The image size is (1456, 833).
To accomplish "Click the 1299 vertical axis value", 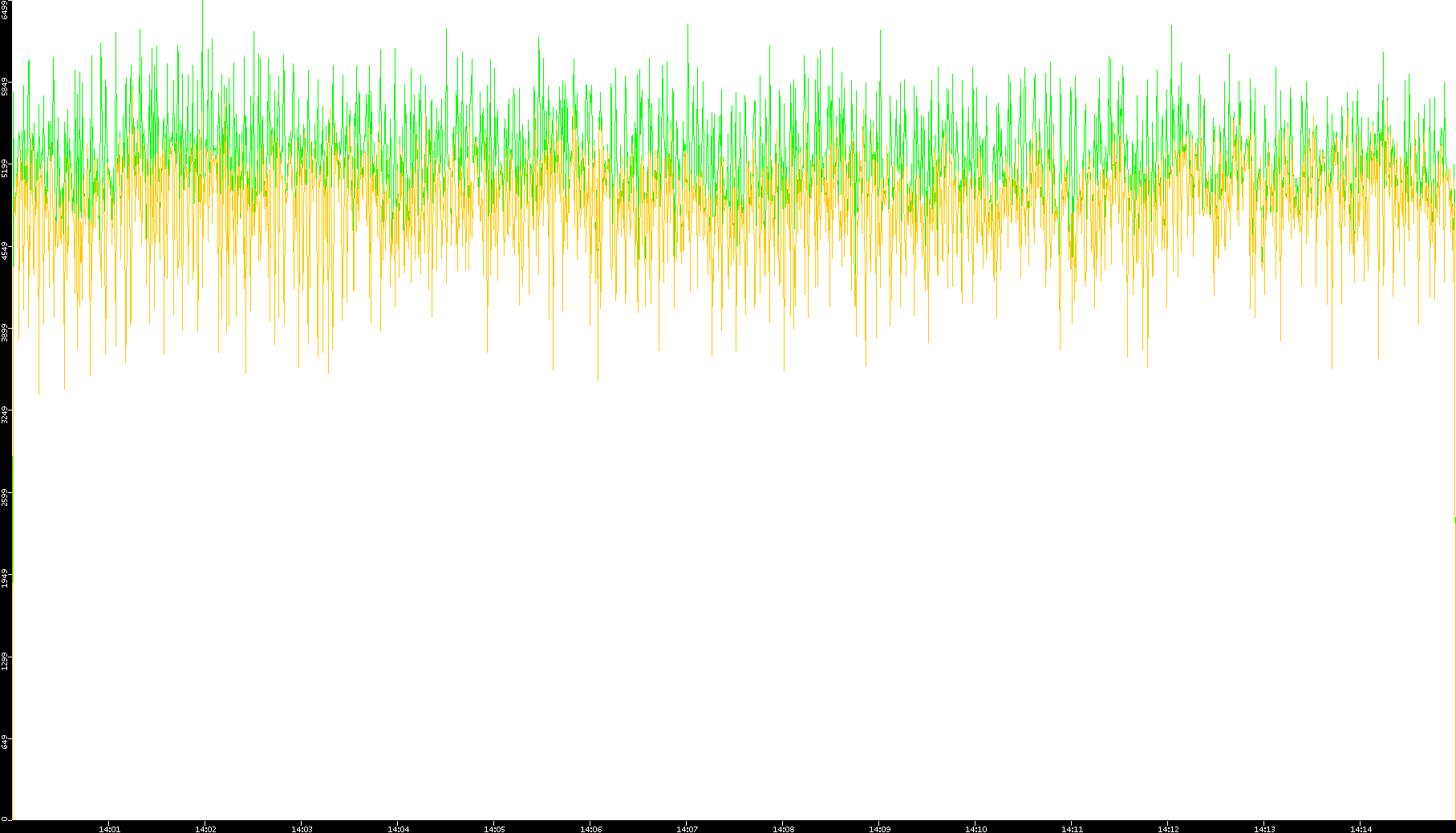I will coord(6,661).
